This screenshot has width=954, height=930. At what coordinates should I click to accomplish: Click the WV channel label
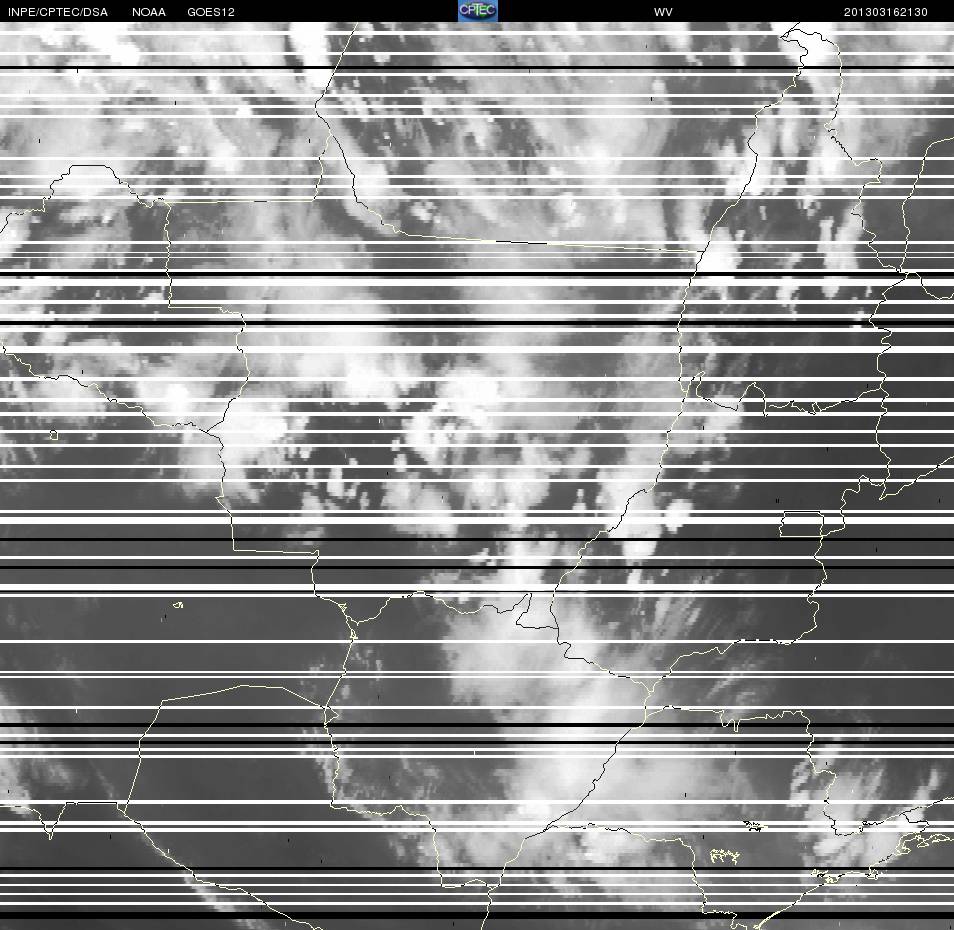(663, 12)
